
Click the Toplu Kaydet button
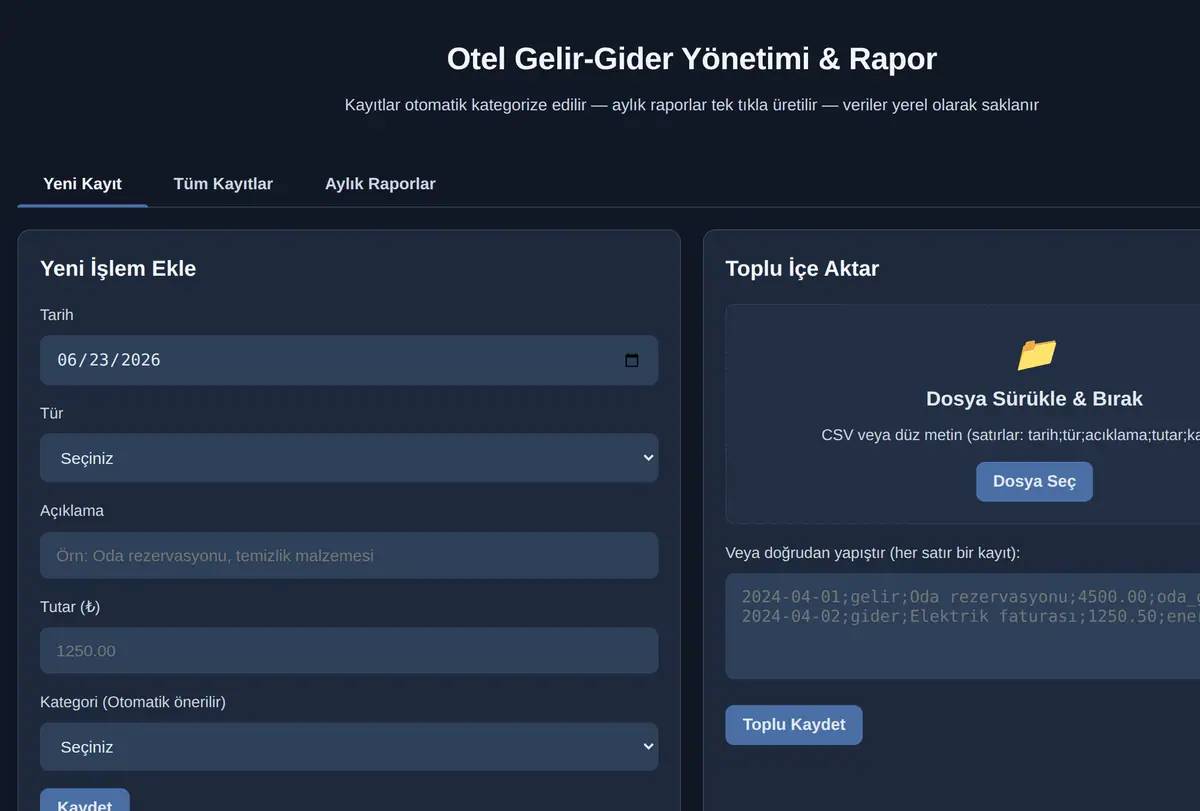(794, 725)
